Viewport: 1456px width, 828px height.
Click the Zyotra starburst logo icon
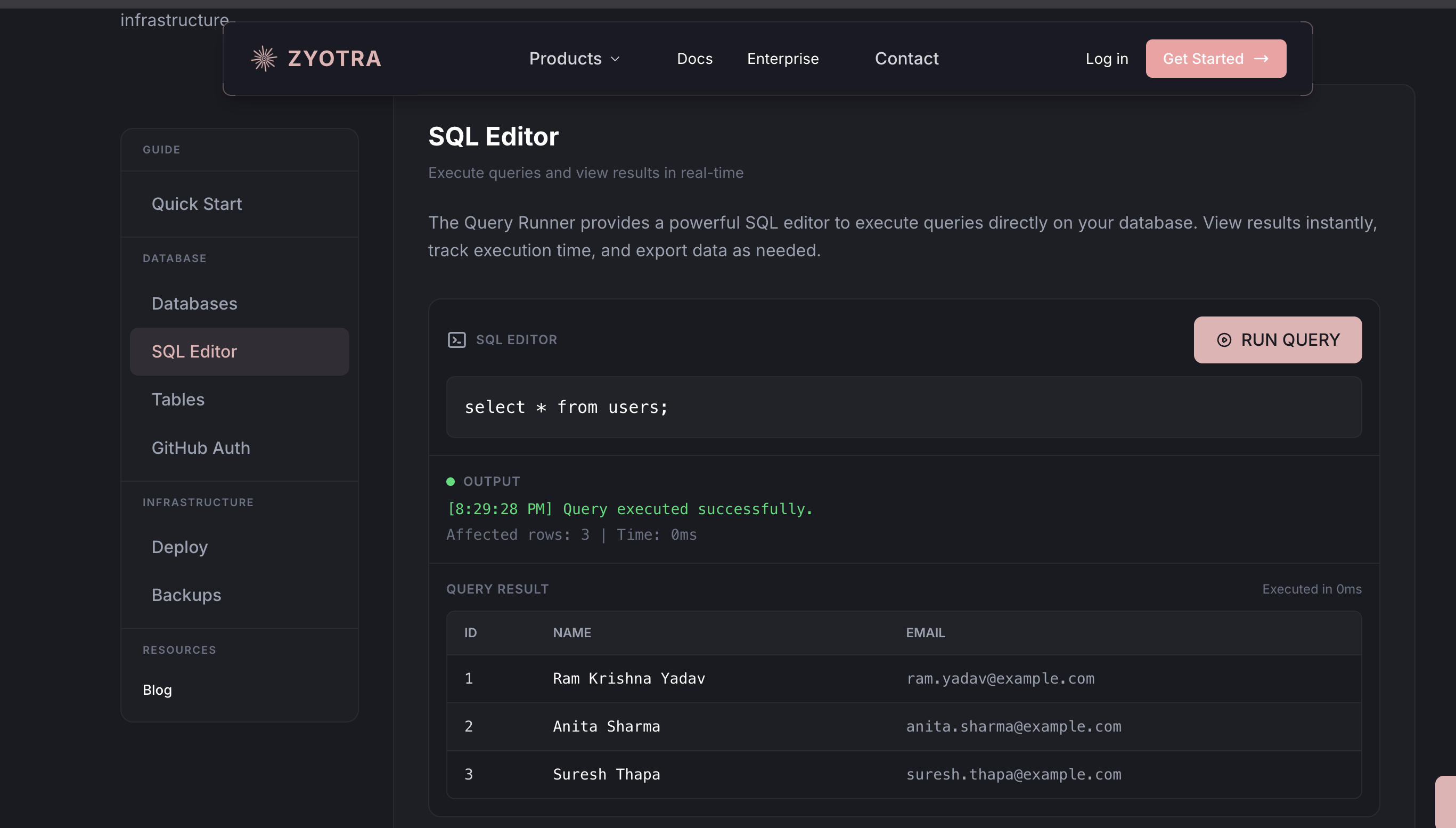coord(264,59)
